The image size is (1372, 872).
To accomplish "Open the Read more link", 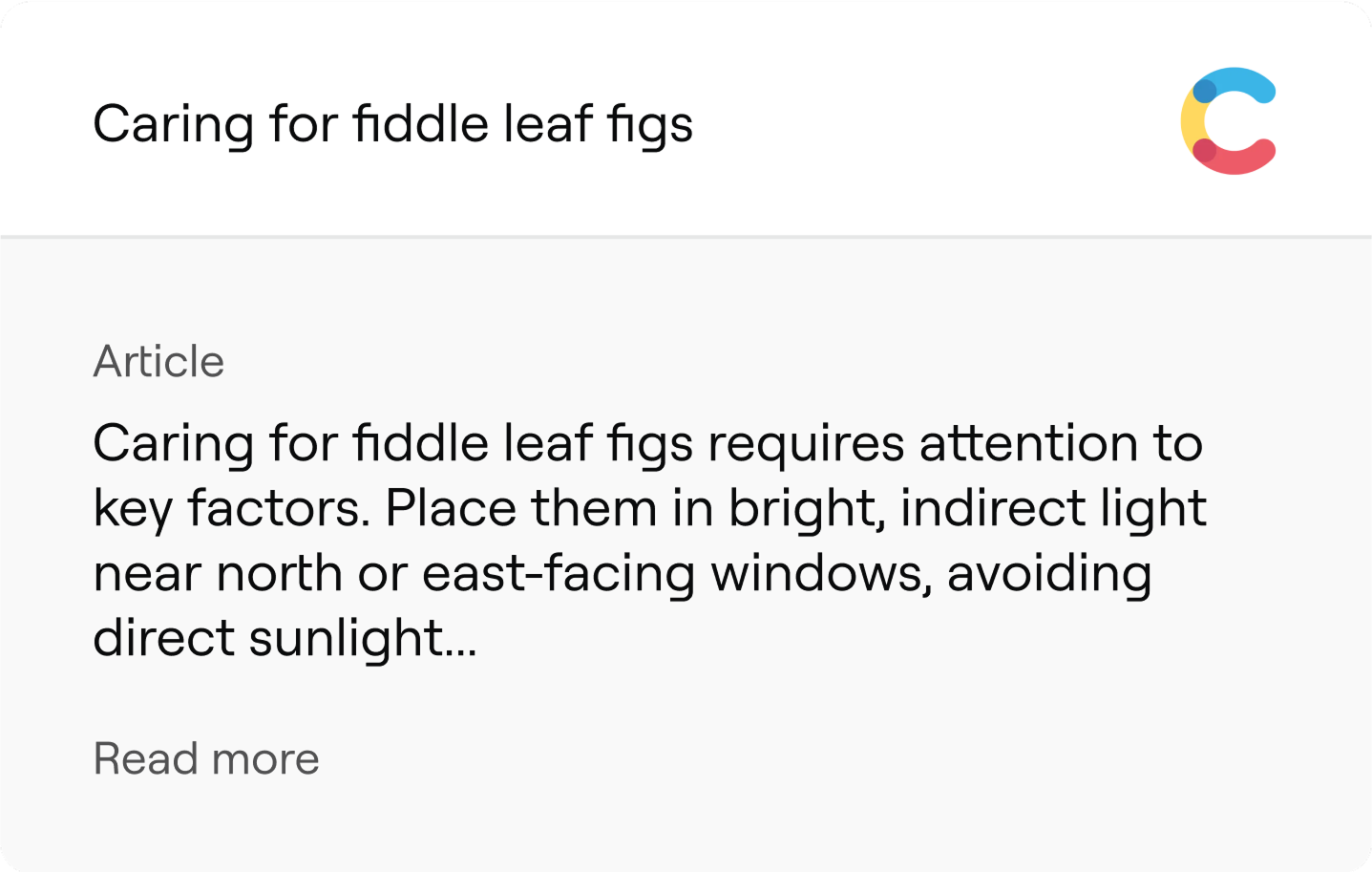I will click(x=206, y=758).
